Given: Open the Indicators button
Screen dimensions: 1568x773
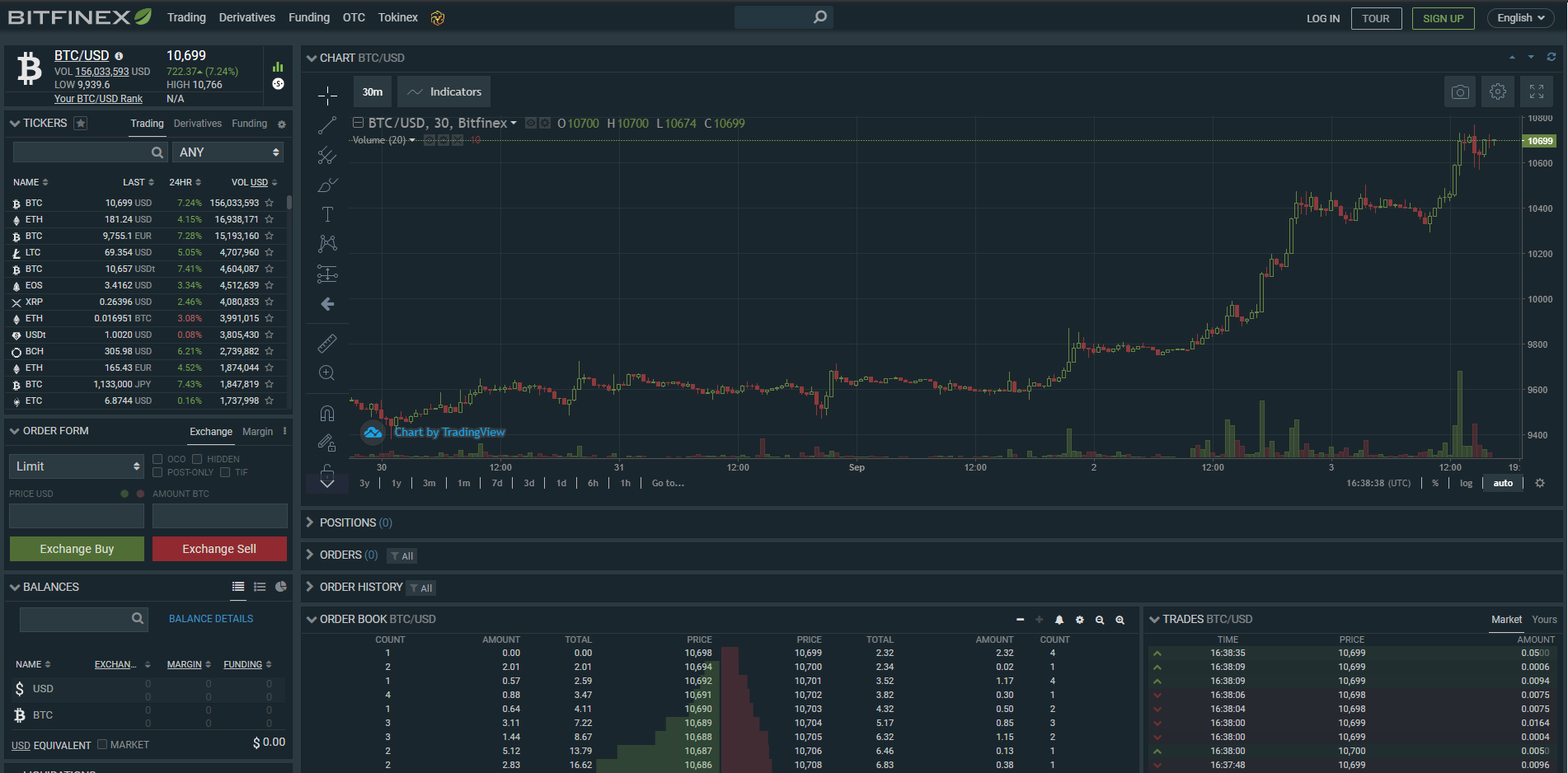Looking at the screenshot, I should 444,91.
